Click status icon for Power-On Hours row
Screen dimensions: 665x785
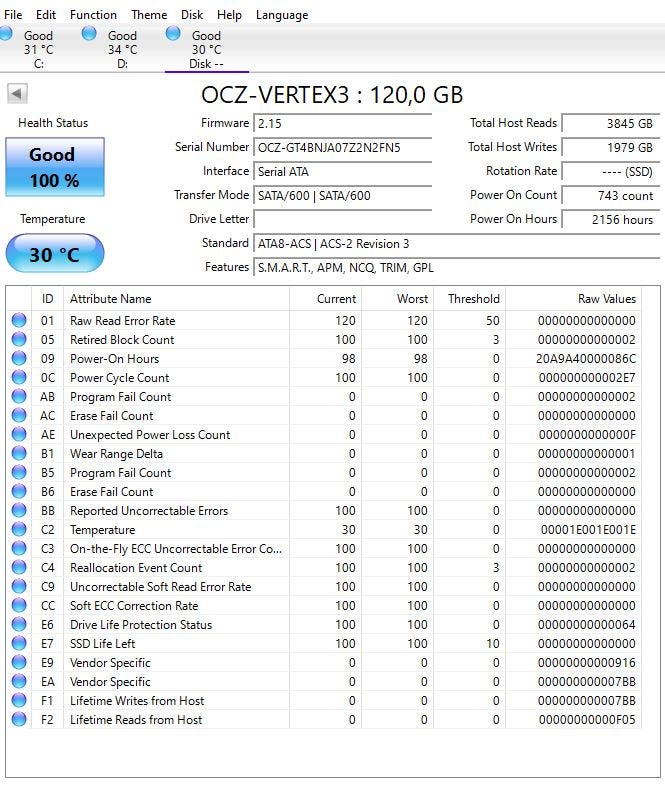tap(19, 358)
